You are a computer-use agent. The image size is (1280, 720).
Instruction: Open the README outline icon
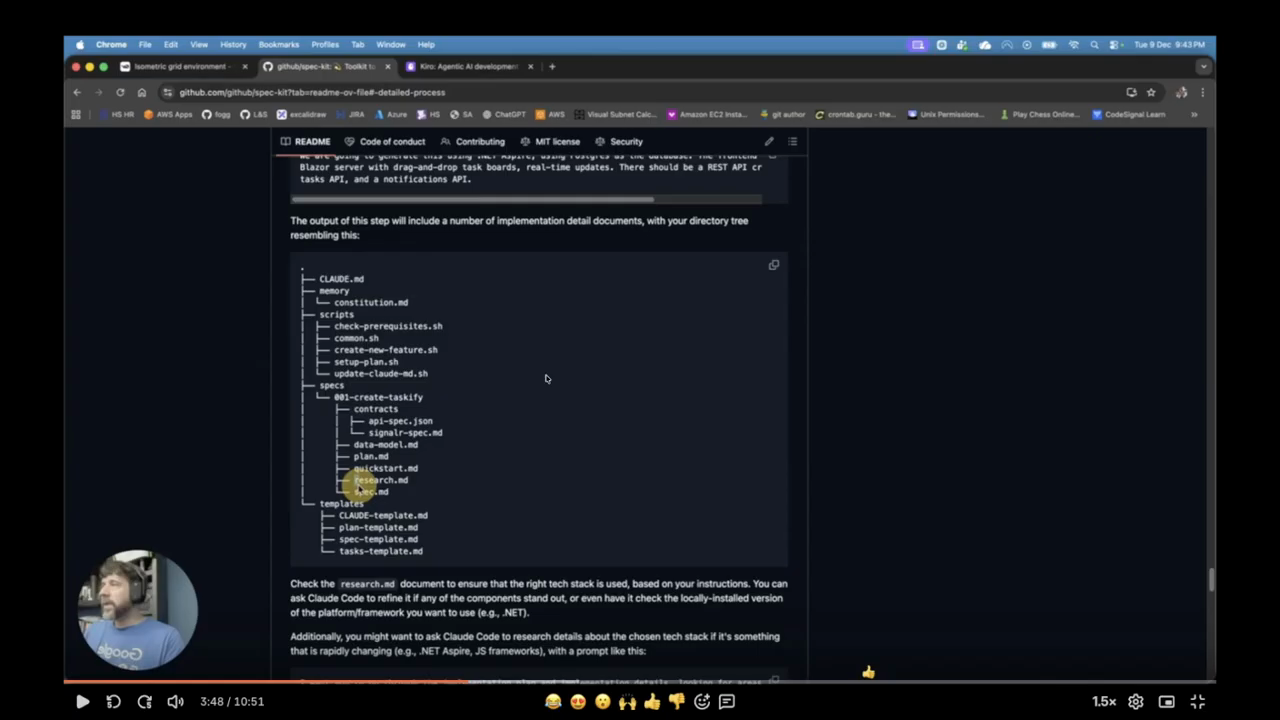[792, 142]
